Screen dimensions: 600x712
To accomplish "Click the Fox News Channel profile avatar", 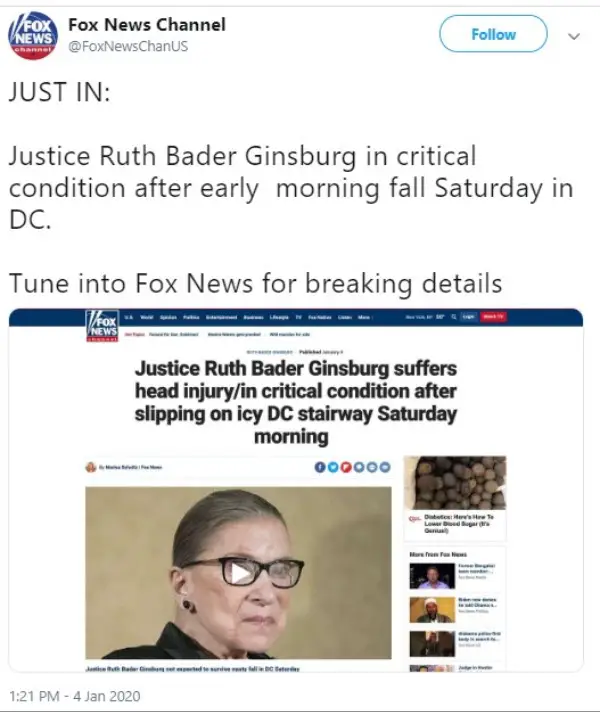I will tap(33, 36).
